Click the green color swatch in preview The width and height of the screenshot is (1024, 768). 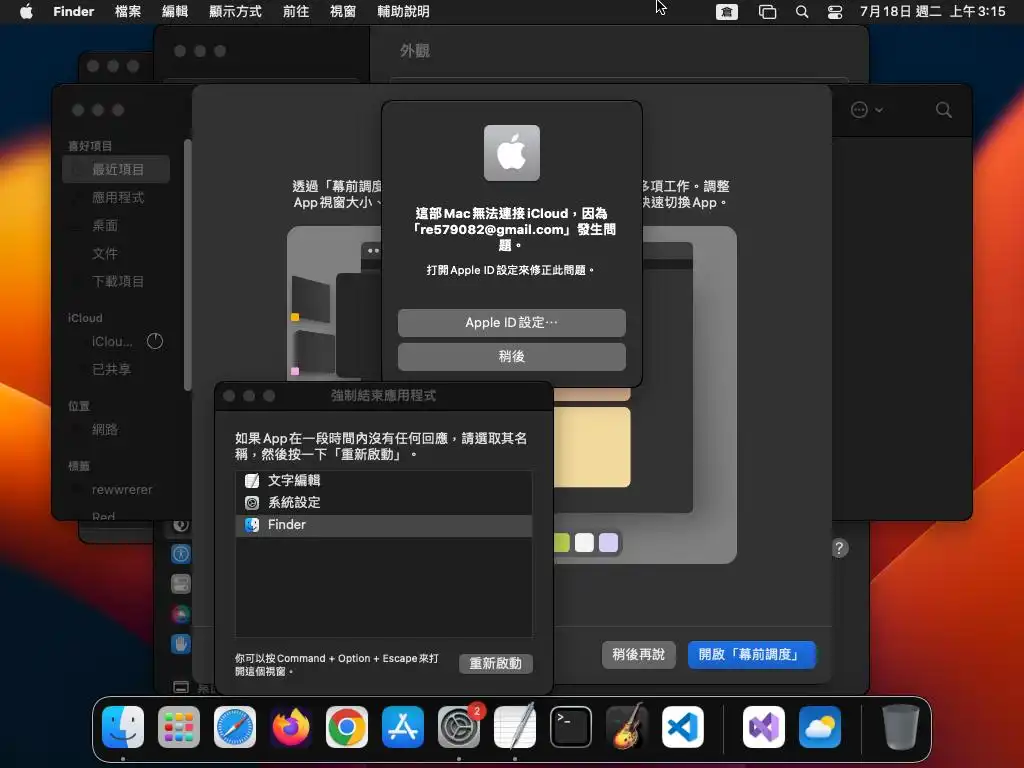point(562,543)
